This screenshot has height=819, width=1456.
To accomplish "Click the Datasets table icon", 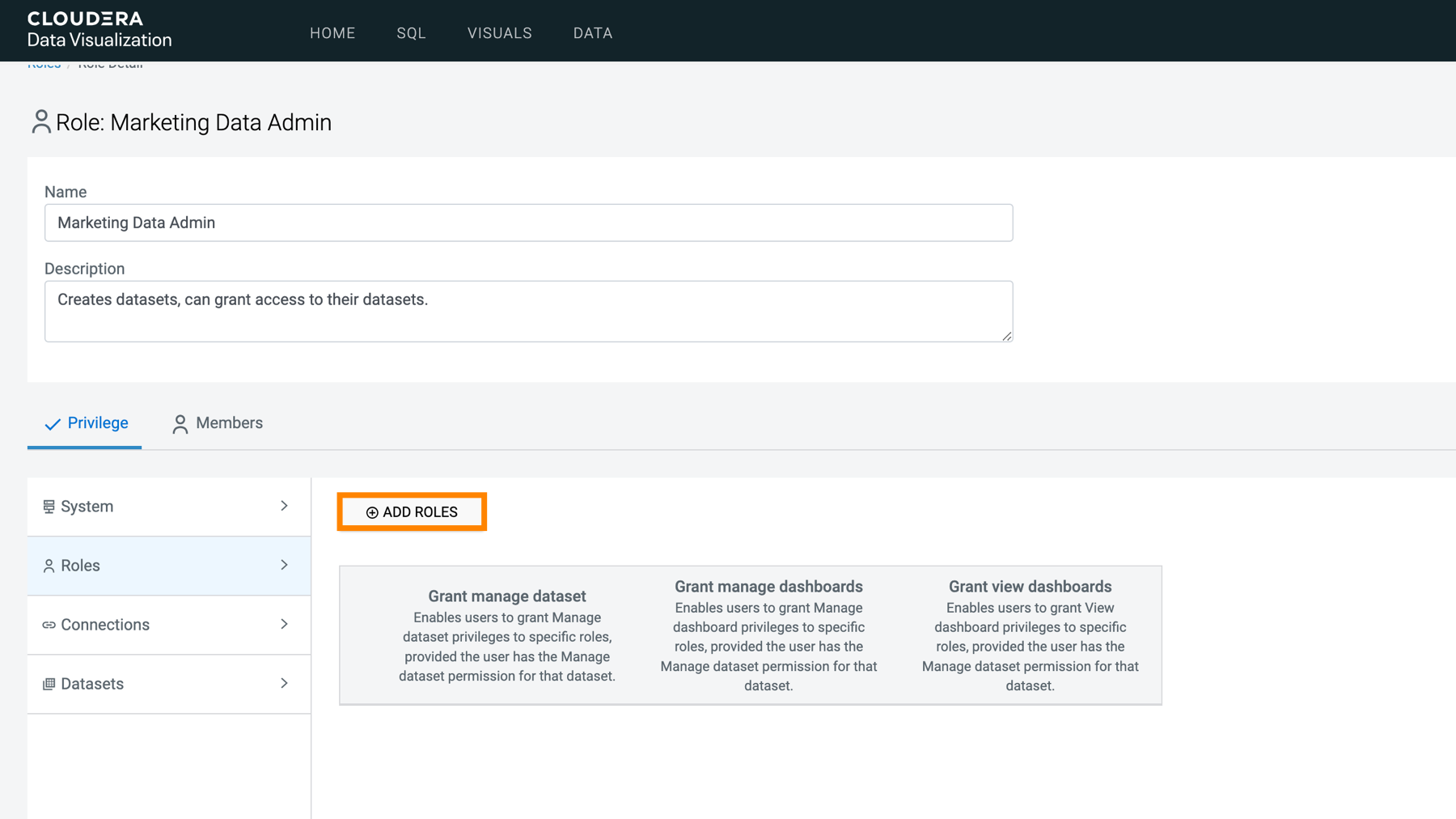I will [x=49, y=684].
